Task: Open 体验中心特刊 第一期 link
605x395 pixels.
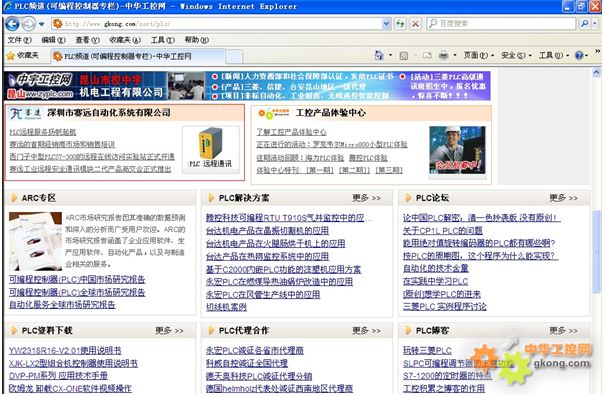Action: coord(319,170)
